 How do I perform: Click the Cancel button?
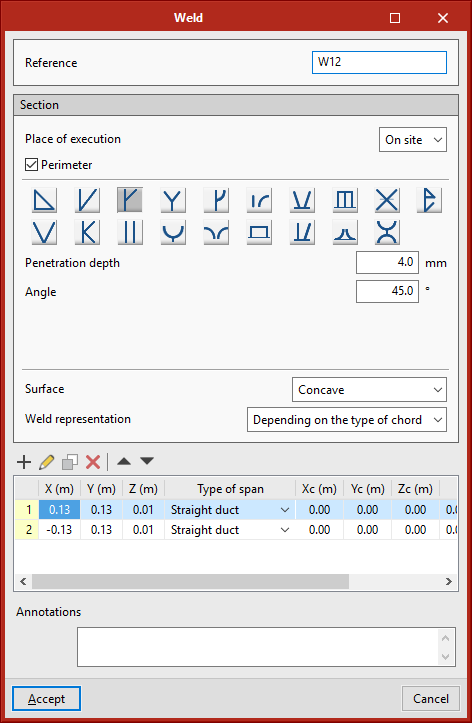(431, 699)
